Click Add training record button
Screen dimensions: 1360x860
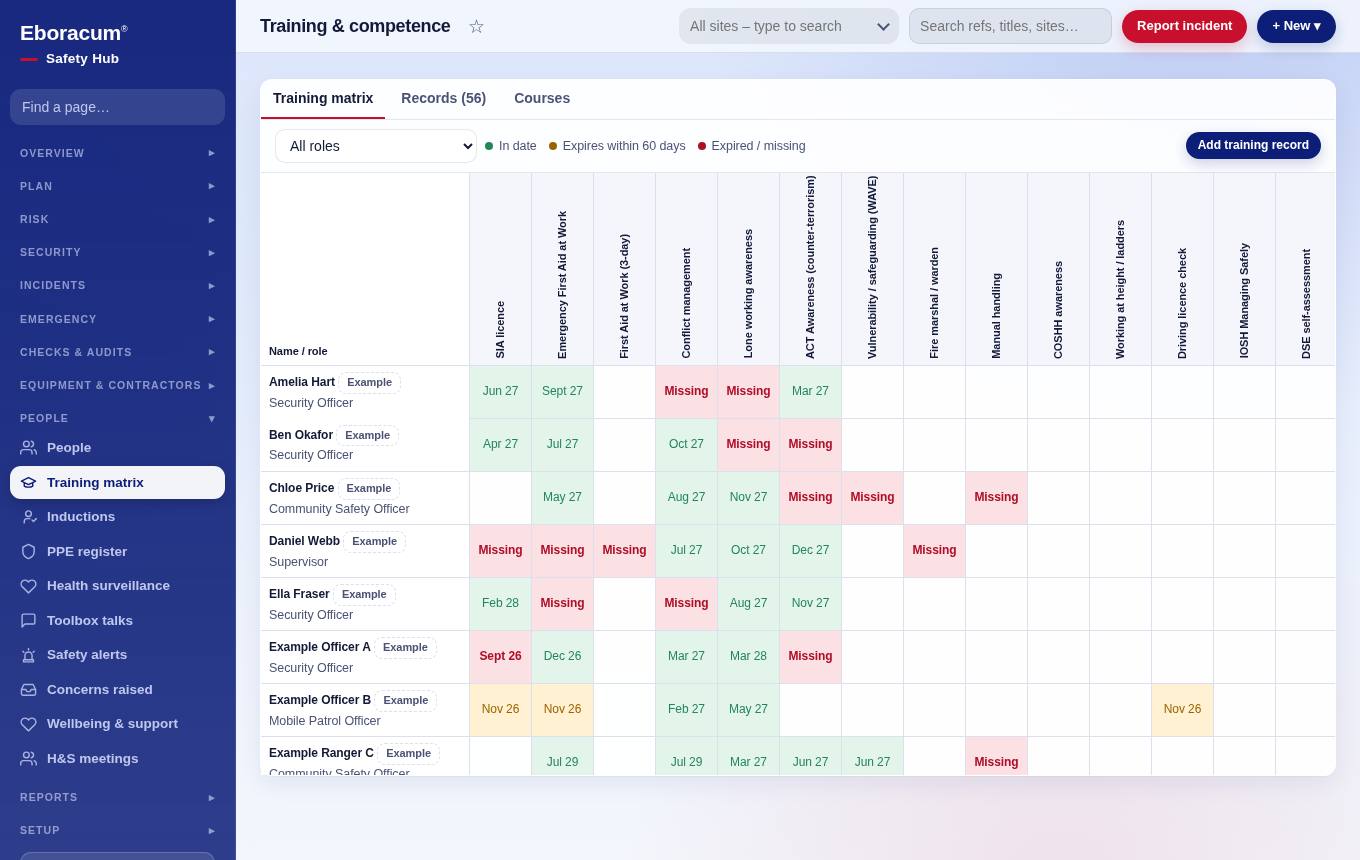[x=1253, y=145]
